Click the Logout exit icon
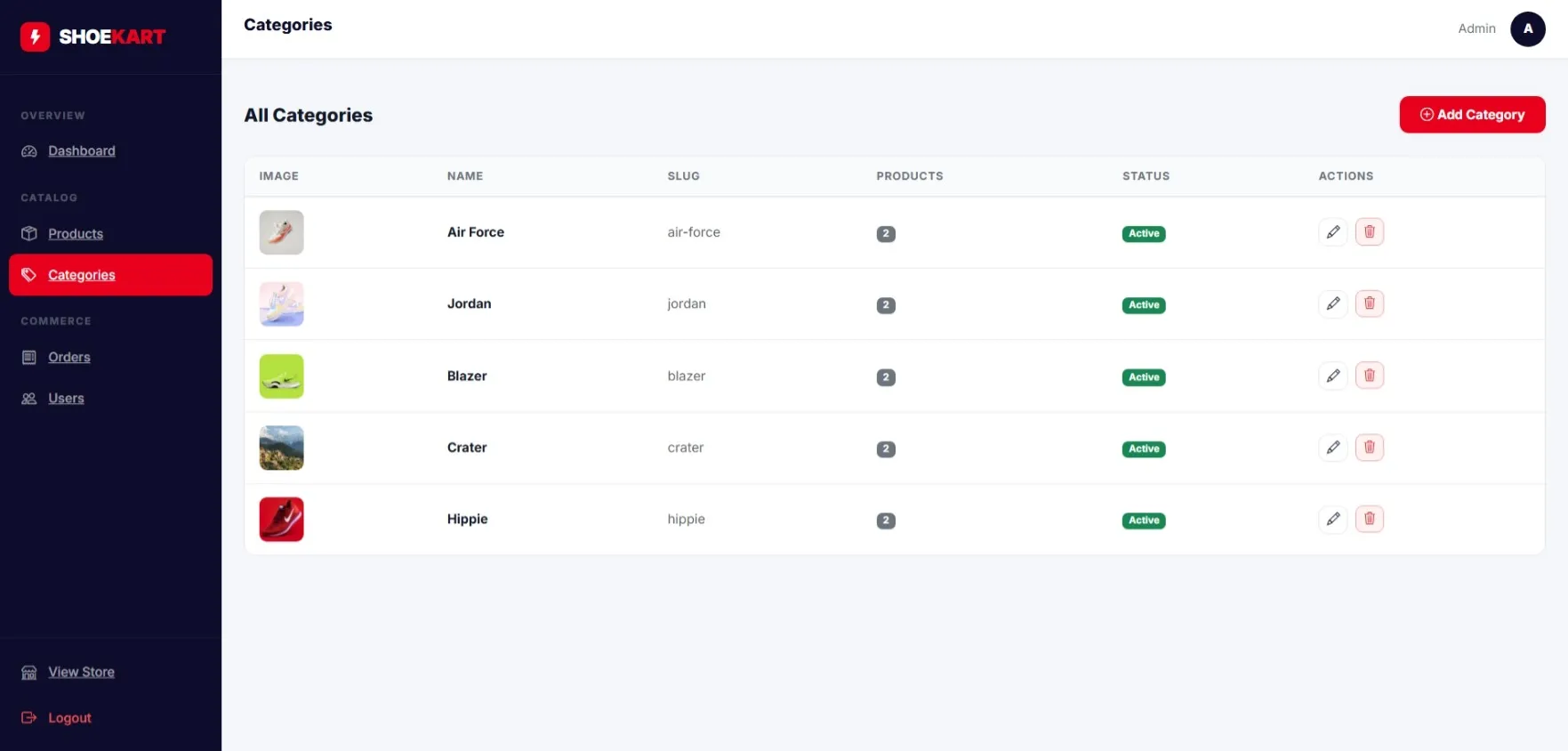 click(29, 717)
